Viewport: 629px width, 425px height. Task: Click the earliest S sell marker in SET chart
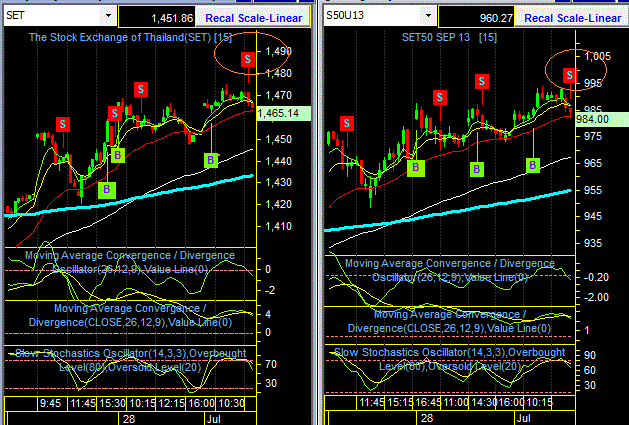click(63, 124)
